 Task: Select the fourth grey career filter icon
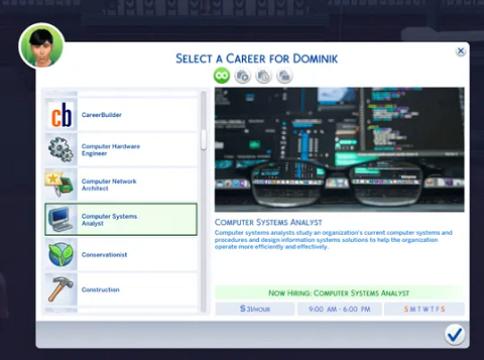(284, 76)
